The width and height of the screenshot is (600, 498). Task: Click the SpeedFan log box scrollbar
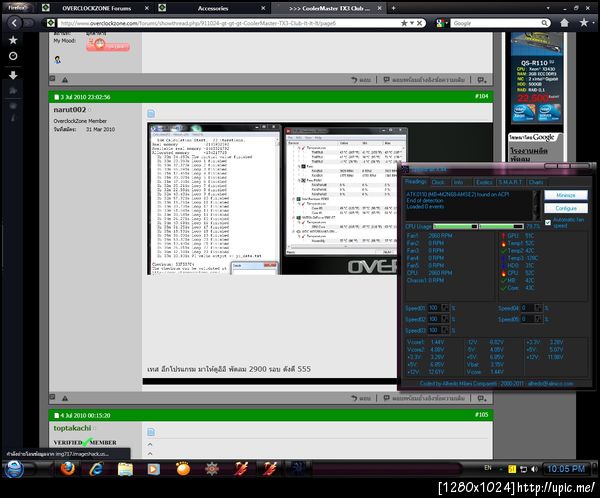click(x=536, y=205)
